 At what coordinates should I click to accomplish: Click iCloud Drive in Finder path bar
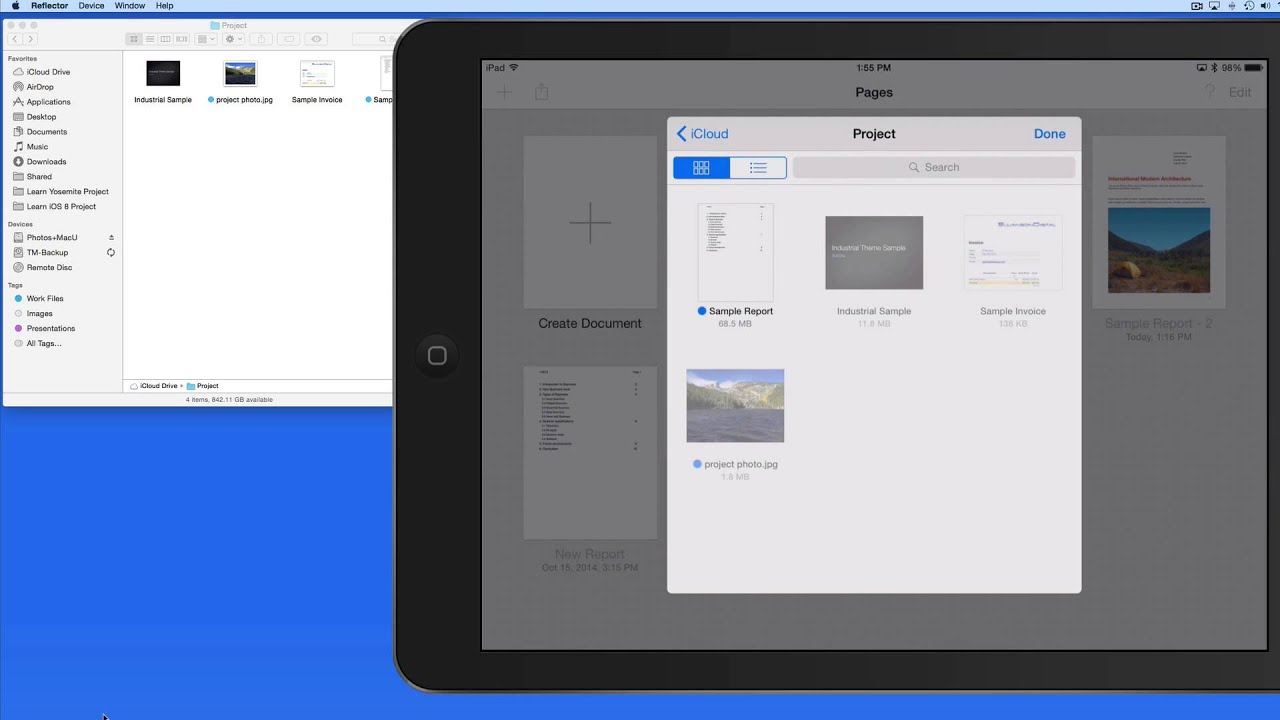[154, 386]
